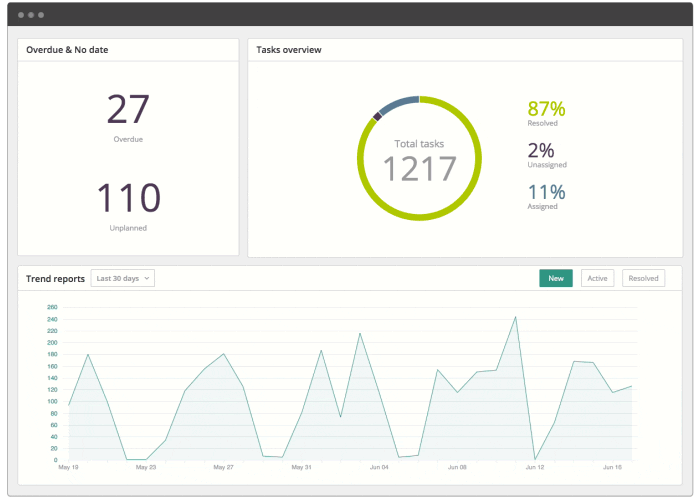Click the small dark unassigned donut segment

pyautogui.click(x=377, y=117)
